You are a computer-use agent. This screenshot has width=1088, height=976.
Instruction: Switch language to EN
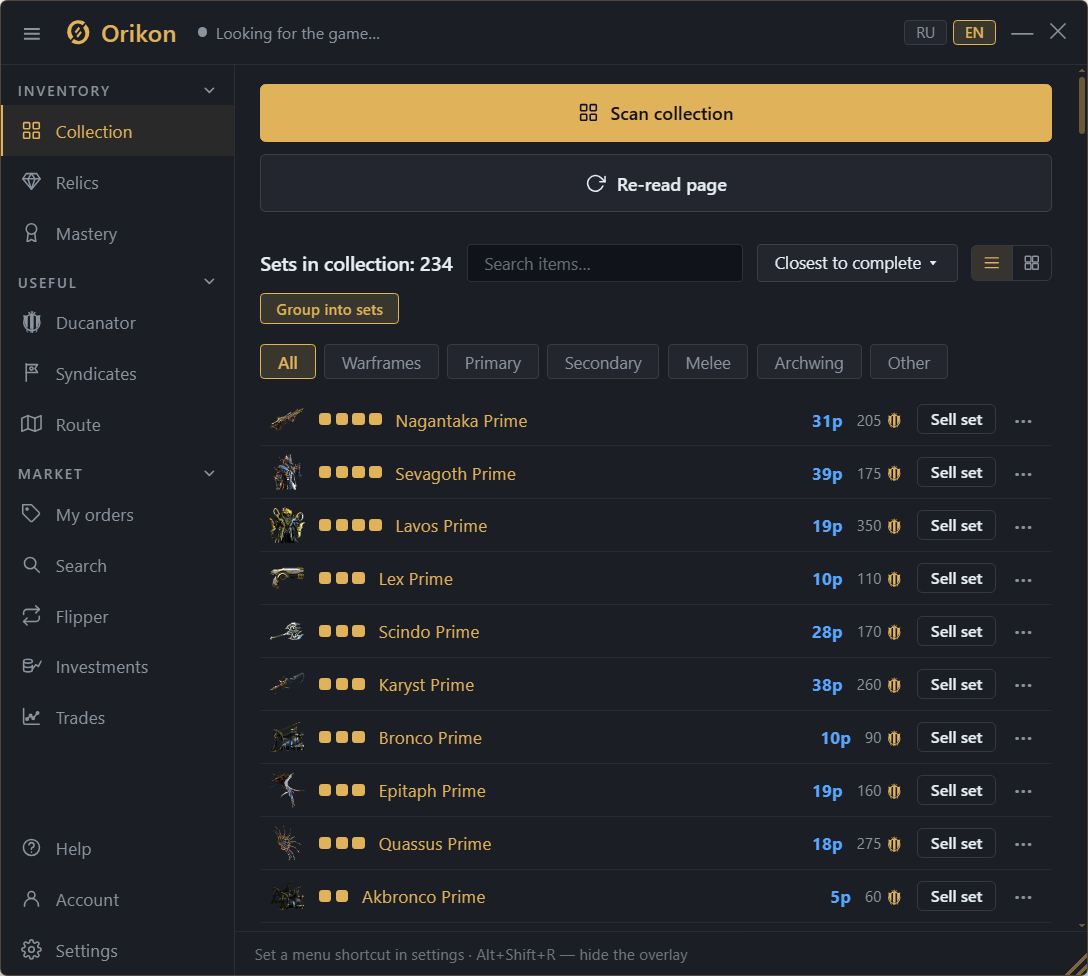point(974,33)
